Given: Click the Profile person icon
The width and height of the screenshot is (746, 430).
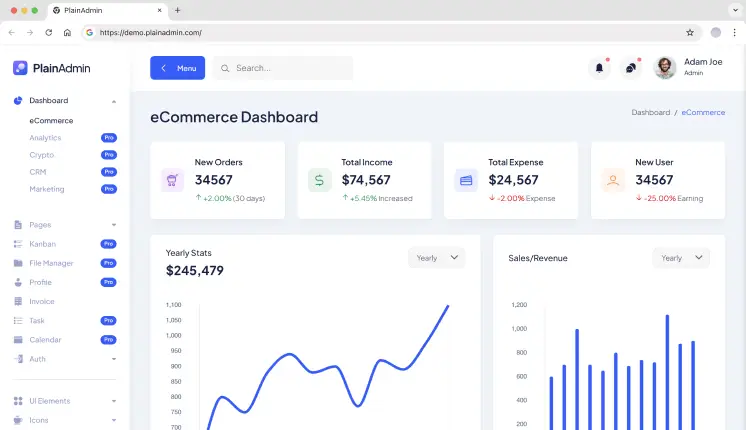Looking at the screenshot, I should pos(18,282).
